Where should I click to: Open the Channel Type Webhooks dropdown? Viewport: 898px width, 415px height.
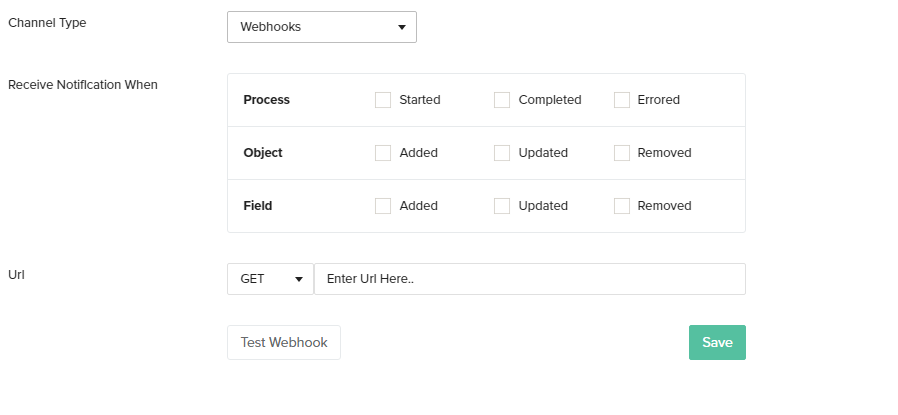[x=321, y=27]
